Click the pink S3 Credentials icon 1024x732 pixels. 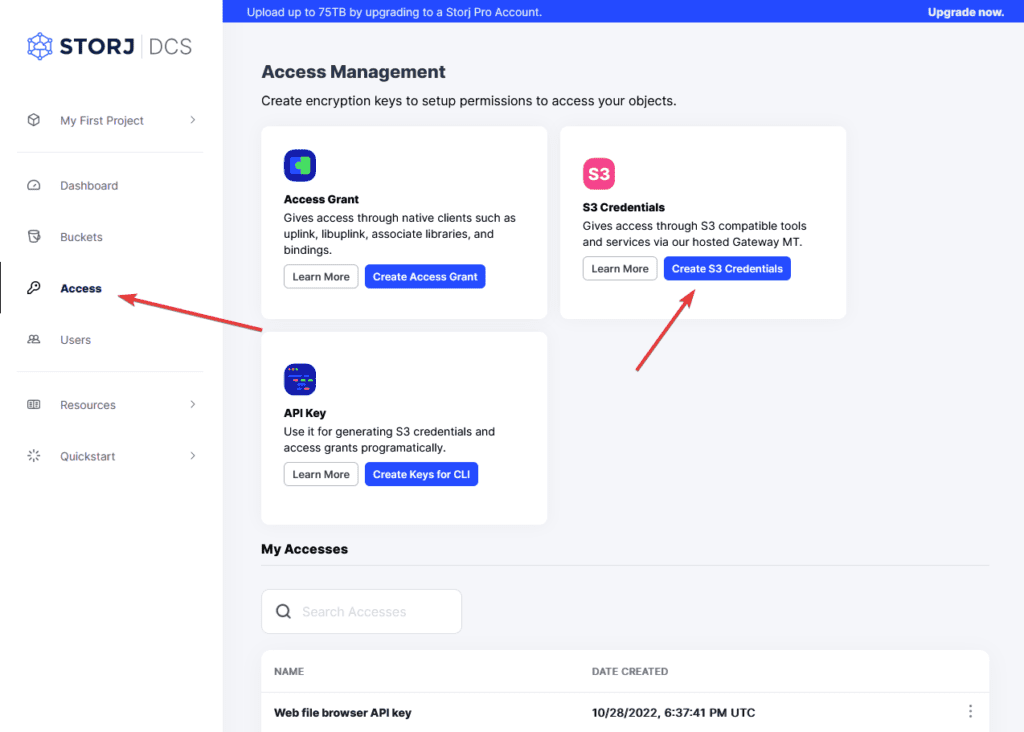point(599,174)
